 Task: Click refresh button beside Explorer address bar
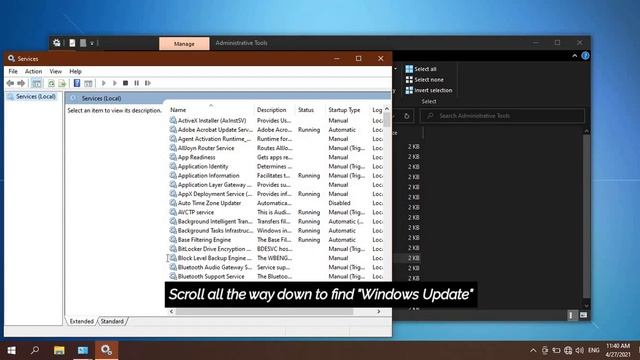click(407, 116)
